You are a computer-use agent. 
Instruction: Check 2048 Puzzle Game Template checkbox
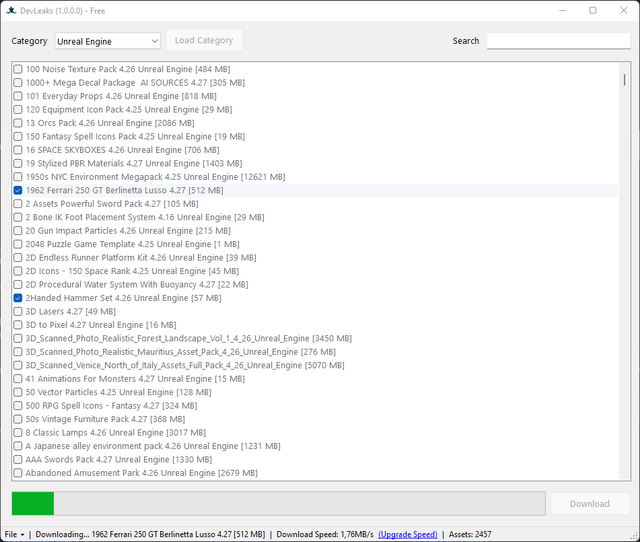click(18, 244)
